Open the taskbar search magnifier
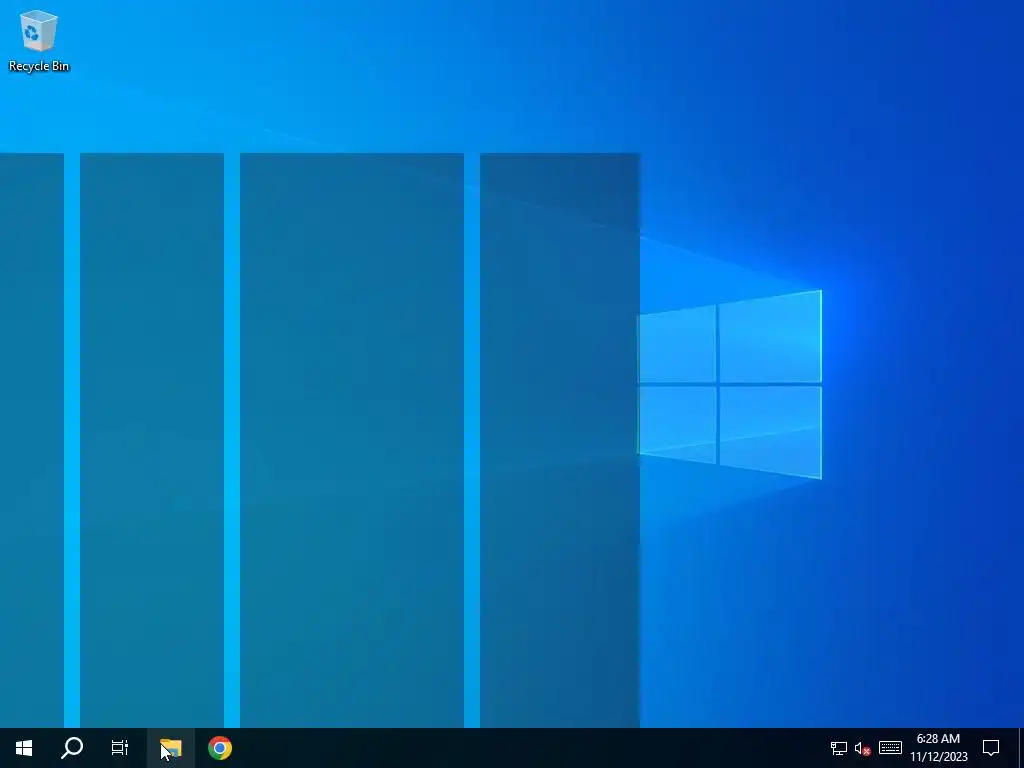This screenshot has width=1024, height=768. pyautogui.click(x=72, y=748)
